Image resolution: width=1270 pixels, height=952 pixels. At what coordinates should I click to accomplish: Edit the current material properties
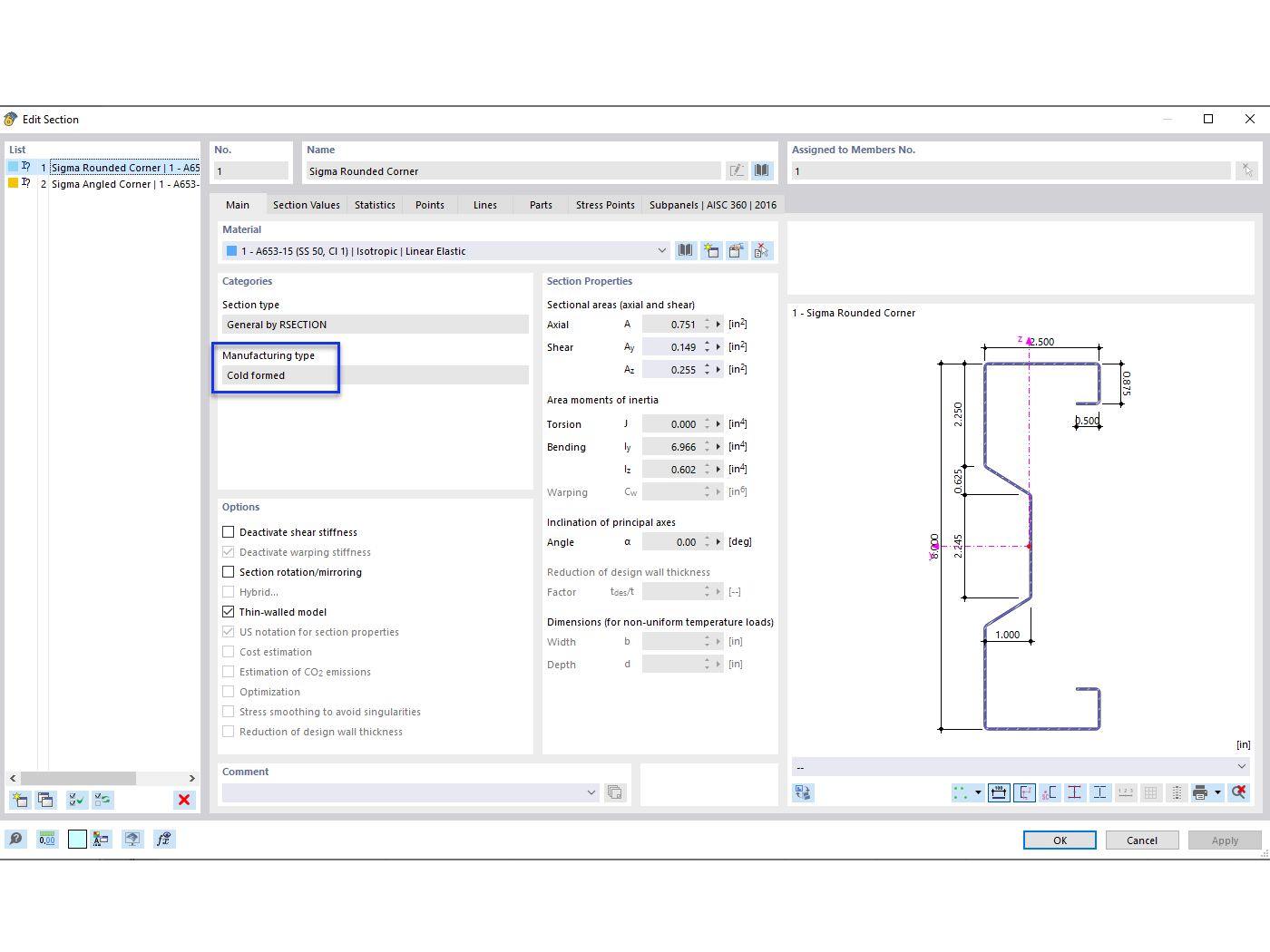click(x=736, y=250)
